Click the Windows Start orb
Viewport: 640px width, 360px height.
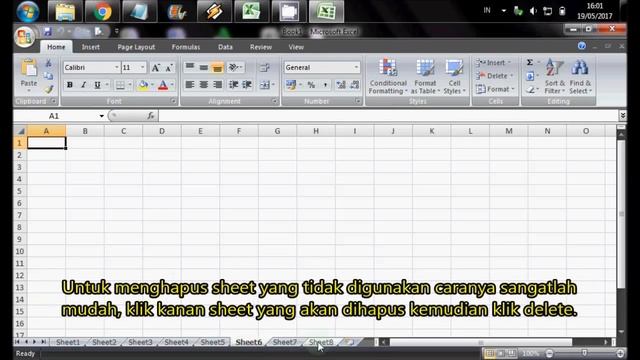tap(27, 11)
